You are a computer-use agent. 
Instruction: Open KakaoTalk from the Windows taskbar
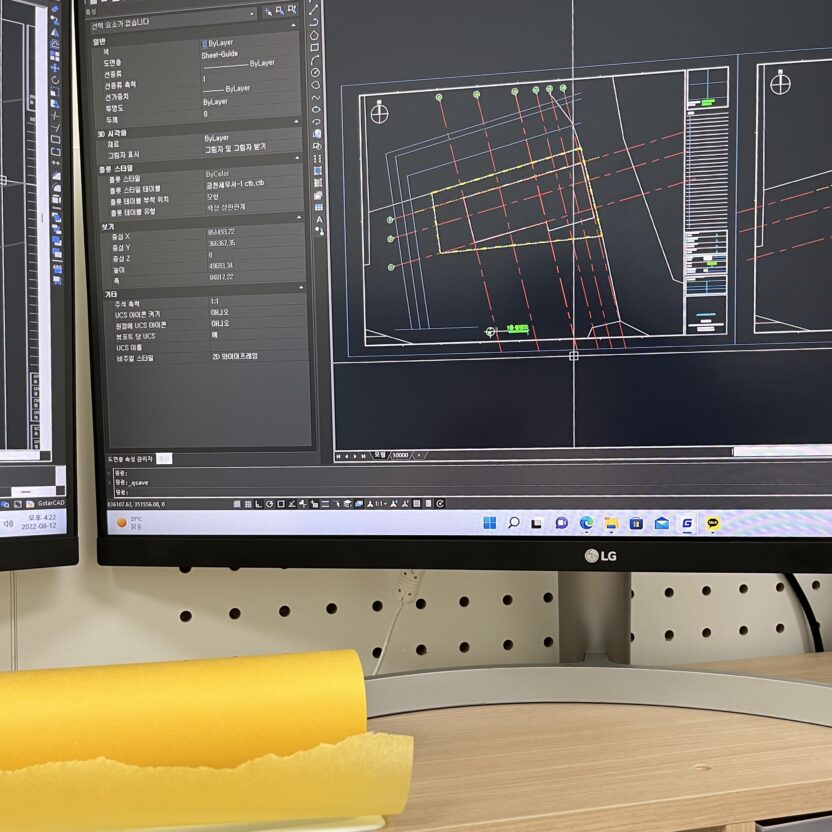[713, 522]
